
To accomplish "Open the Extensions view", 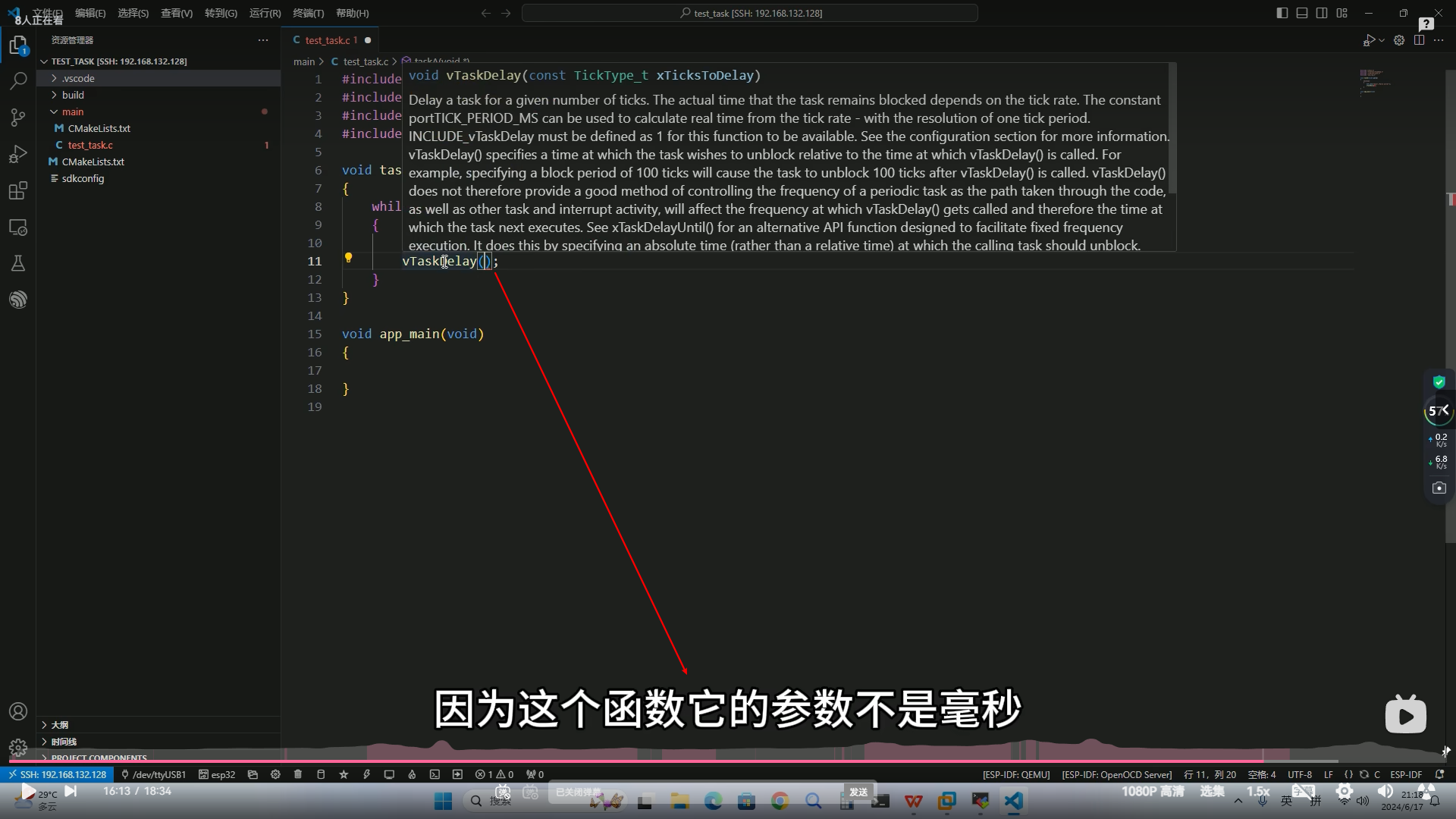I will (x=18, y=190).
